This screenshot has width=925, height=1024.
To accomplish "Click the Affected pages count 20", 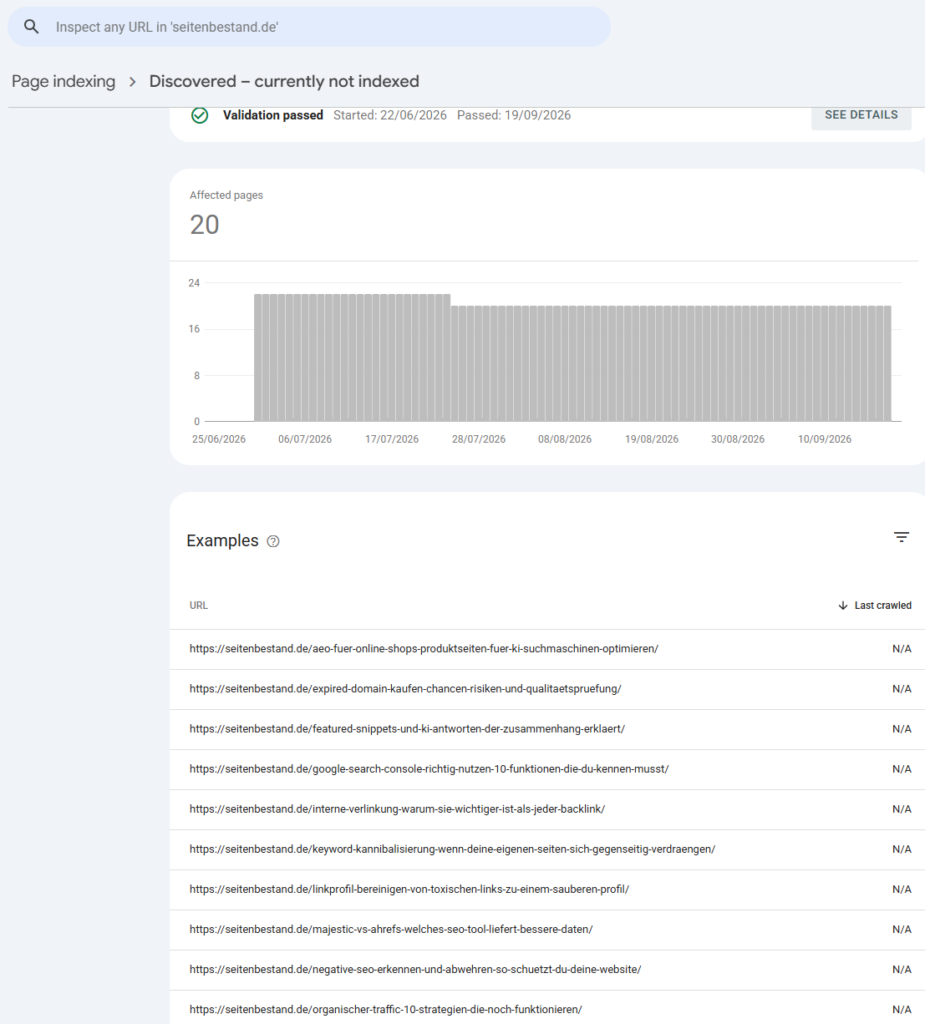I will [x=204, y=225].
